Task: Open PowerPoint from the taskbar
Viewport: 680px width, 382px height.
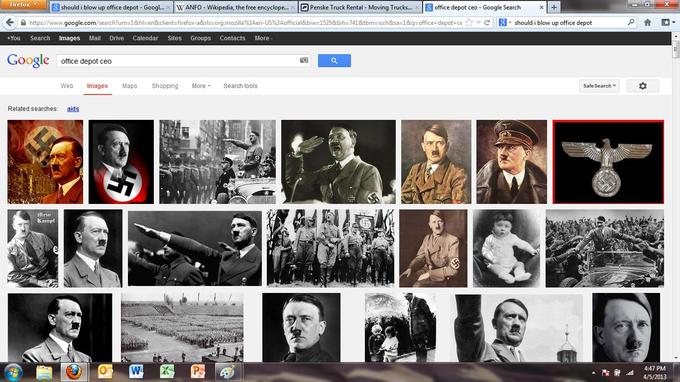Action: (x=198, y=372)
